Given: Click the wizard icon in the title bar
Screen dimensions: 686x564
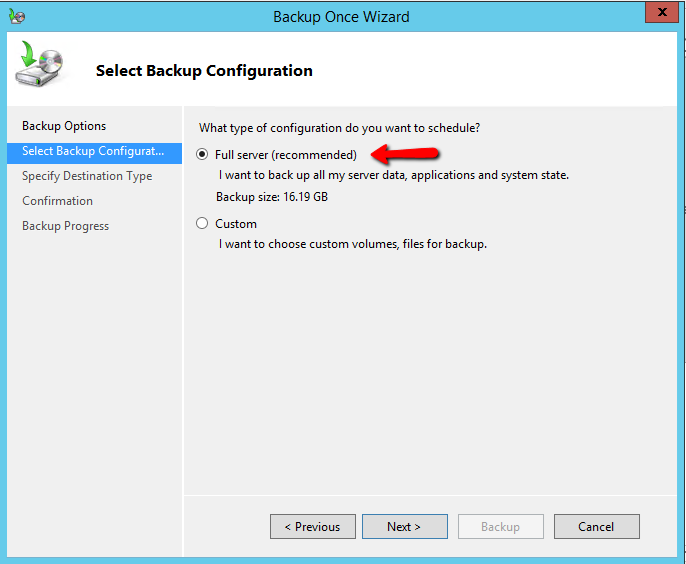Looking at the screenshot, I should click(17, 17).
